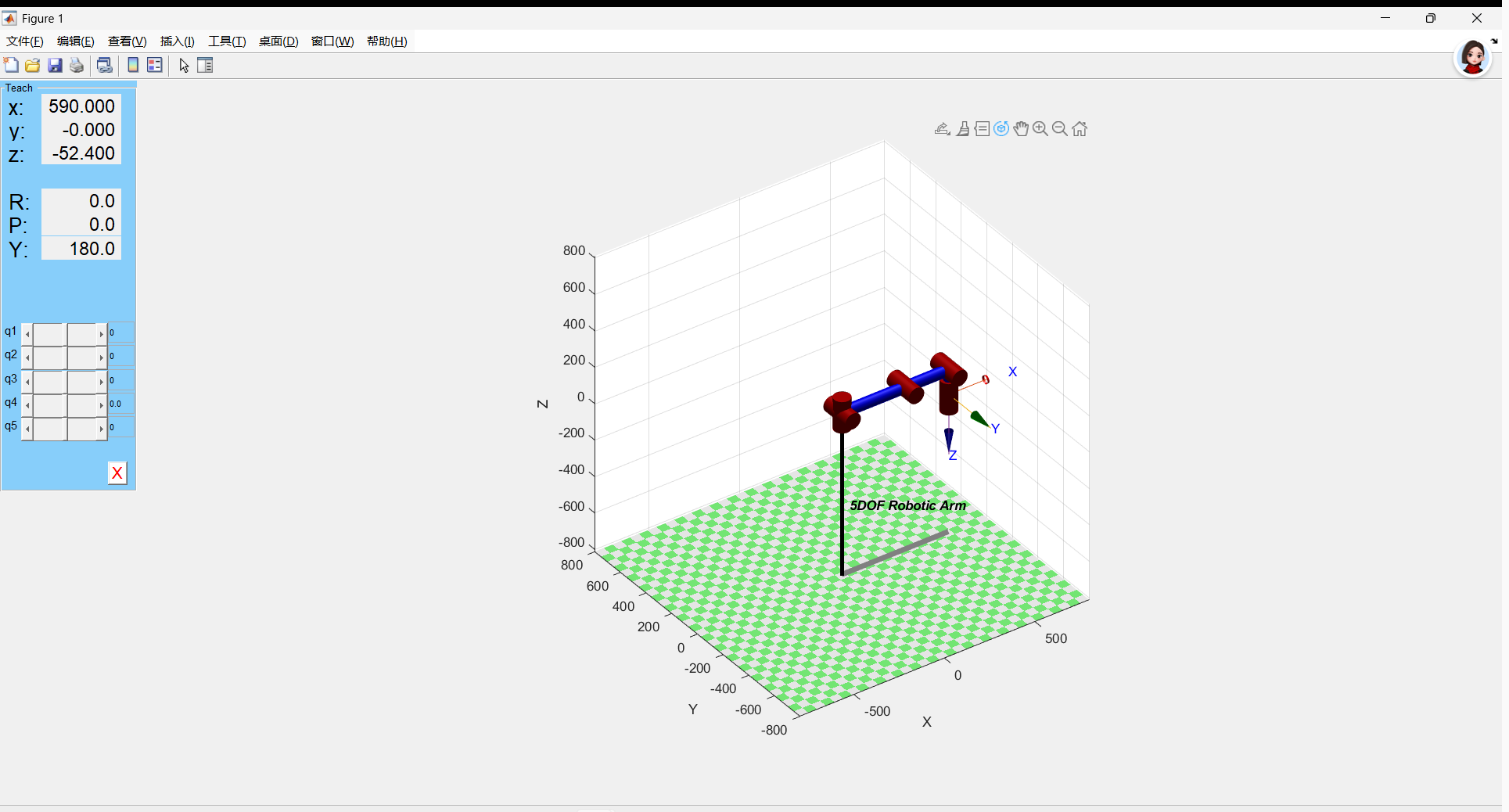Restore view with the Home icon
The image size is (1509, 812).
[x=1080, y=129]
